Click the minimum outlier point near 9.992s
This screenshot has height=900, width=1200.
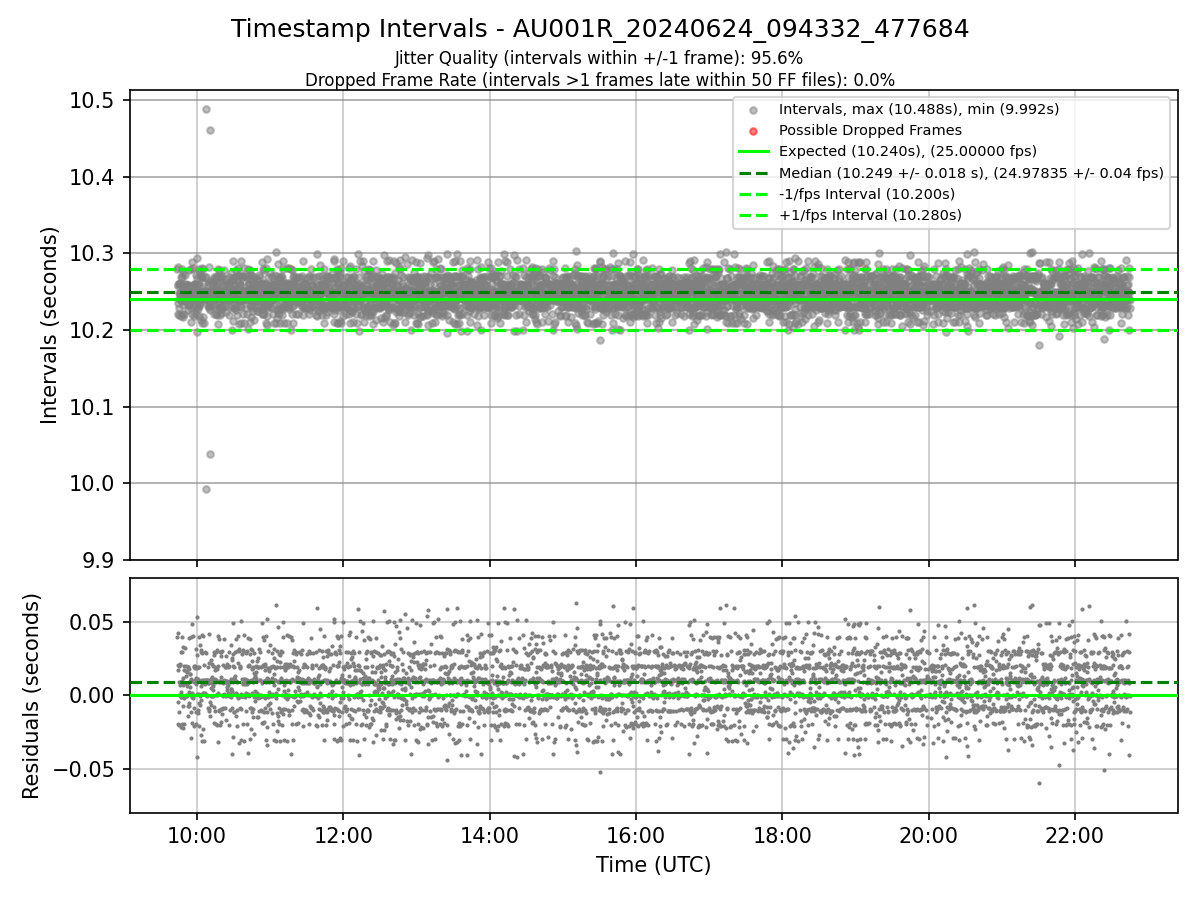pyautogui.click(x=206, y=489)
